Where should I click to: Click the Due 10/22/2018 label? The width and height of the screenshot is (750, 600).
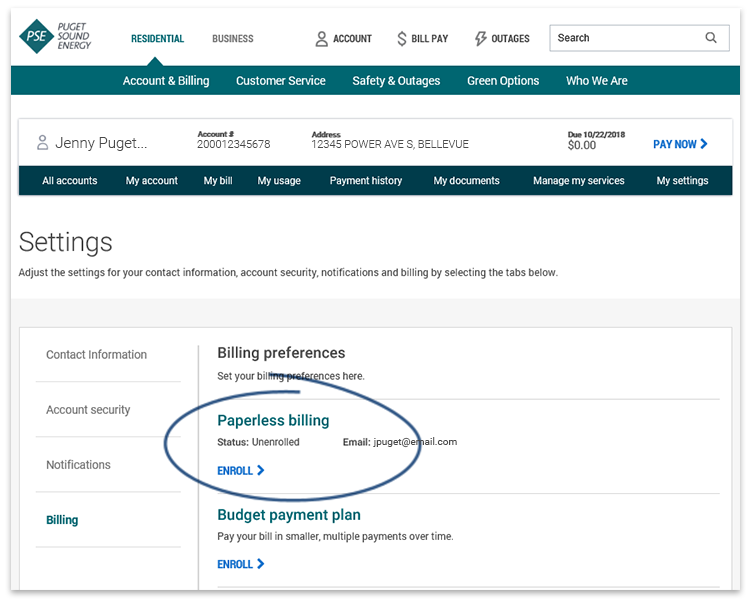click(596, 134)
